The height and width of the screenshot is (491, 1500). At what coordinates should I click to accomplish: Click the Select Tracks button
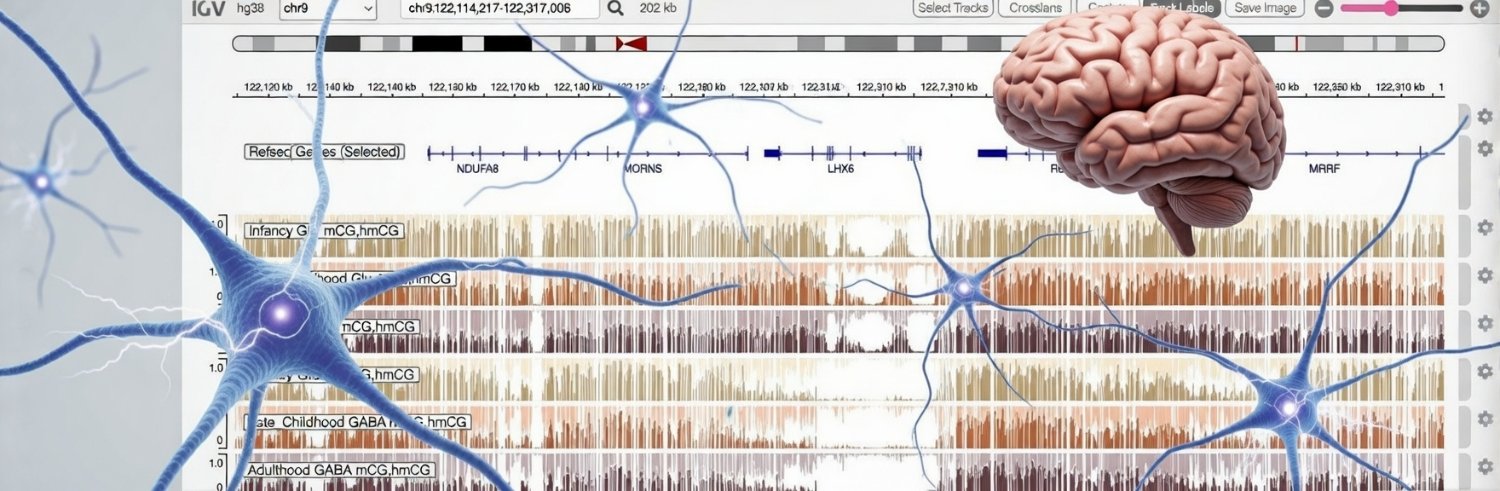tap(953, 8)
